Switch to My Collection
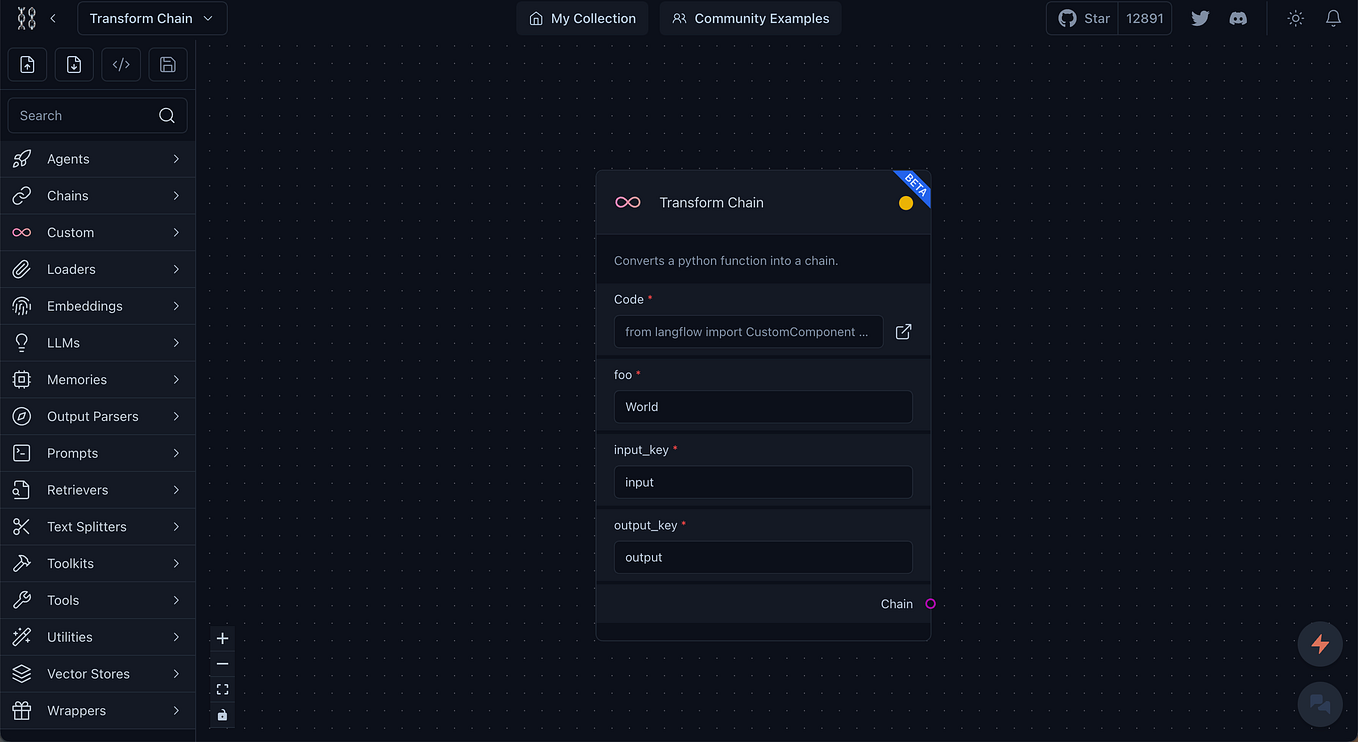Viewport: 1358px width, 742px height. pyautogui.click(x=581, y=18)
